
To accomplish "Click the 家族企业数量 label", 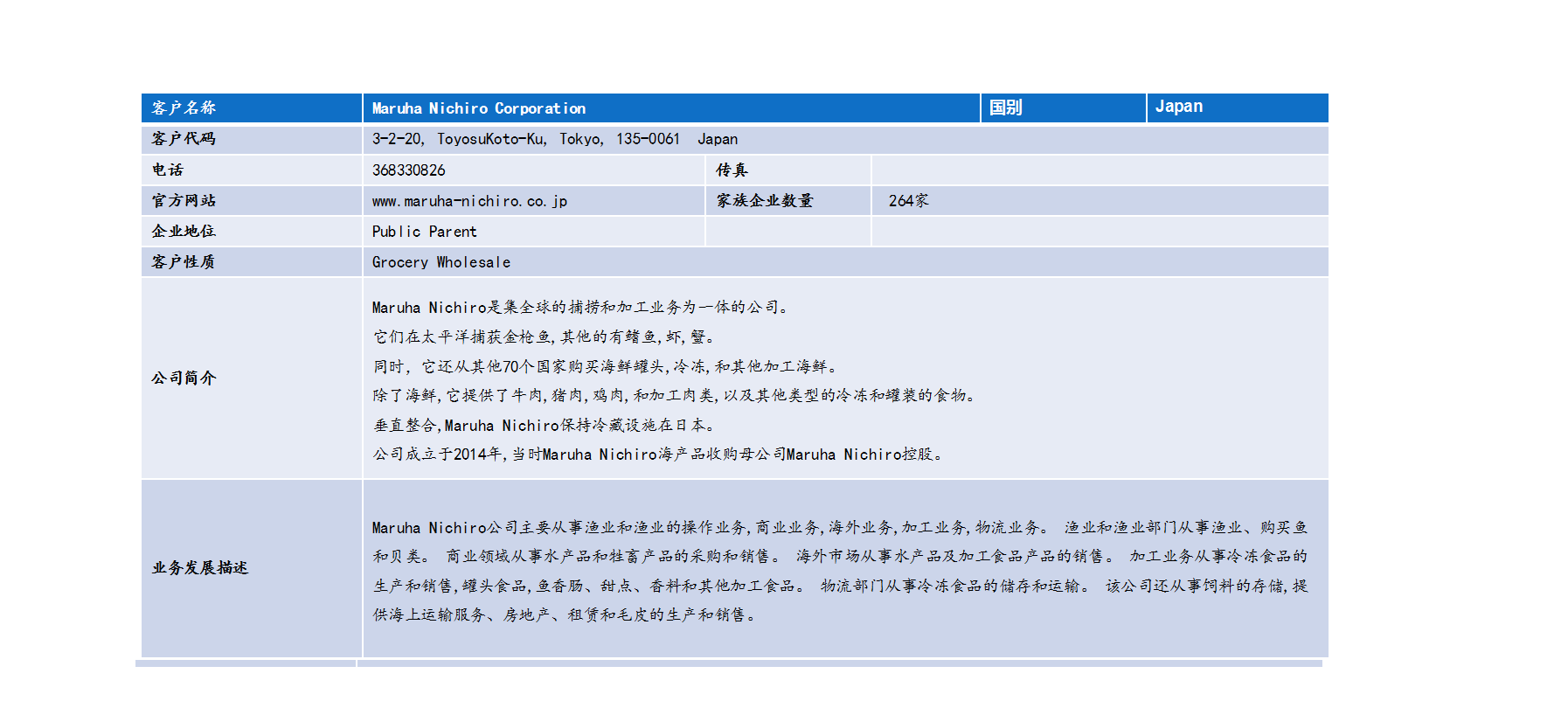I will [765, 200].
